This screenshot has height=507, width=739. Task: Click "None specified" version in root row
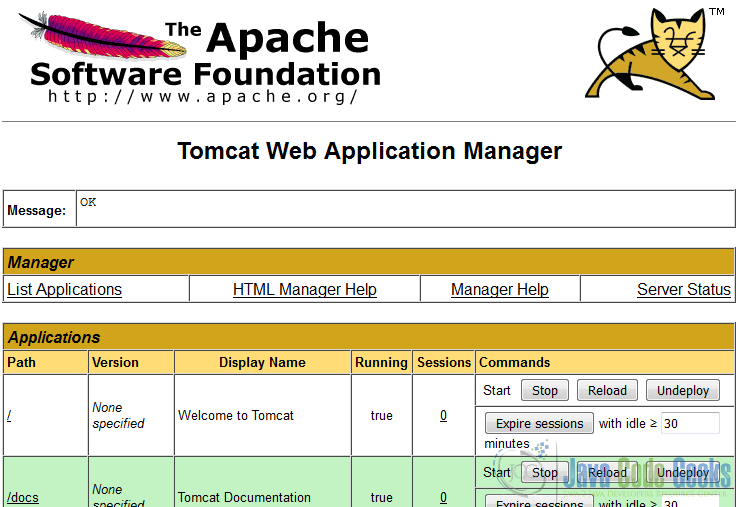coord(118,416)
